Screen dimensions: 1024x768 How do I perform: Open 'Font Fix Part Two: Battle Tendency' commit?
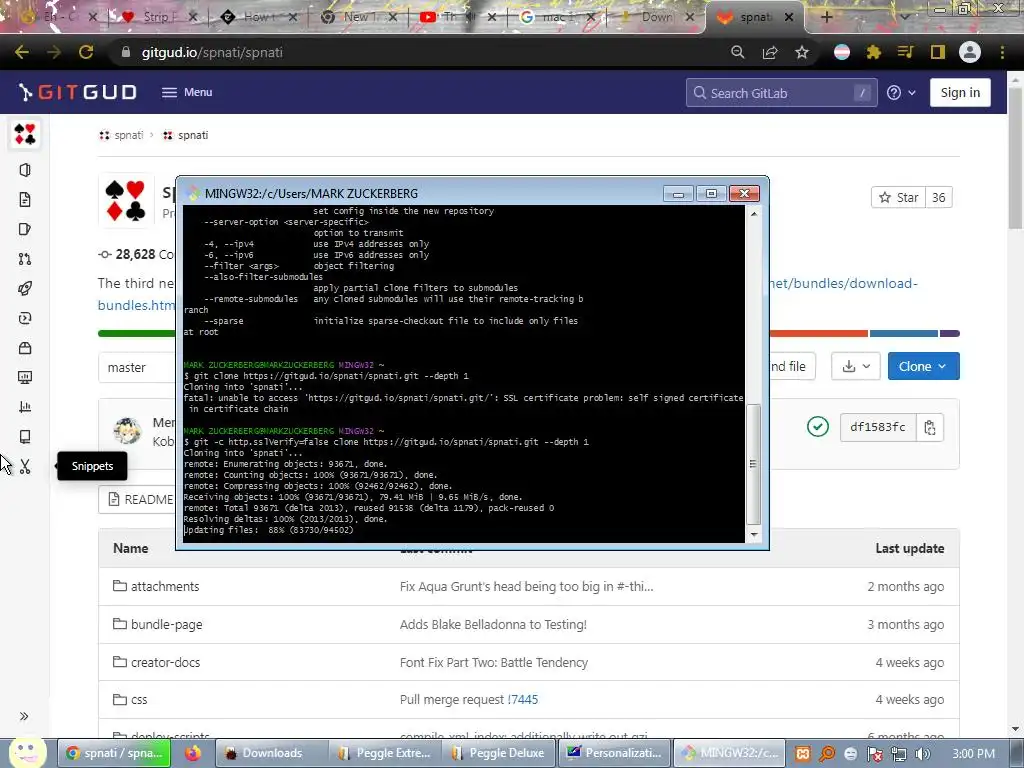coord(494,662)
